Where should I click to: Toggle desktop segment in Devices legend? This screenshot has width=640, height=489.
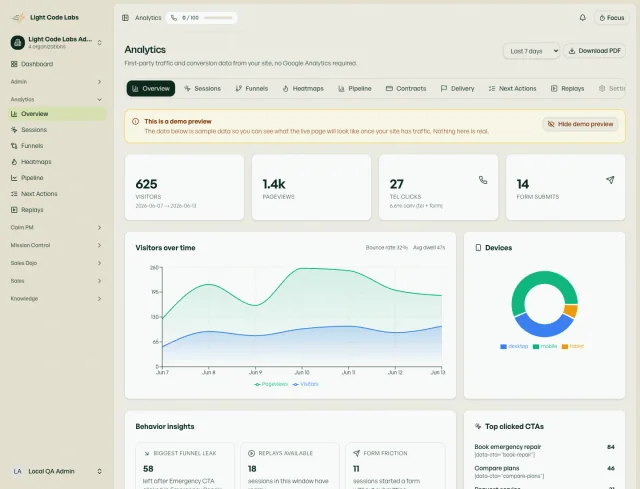pos(514,346)
